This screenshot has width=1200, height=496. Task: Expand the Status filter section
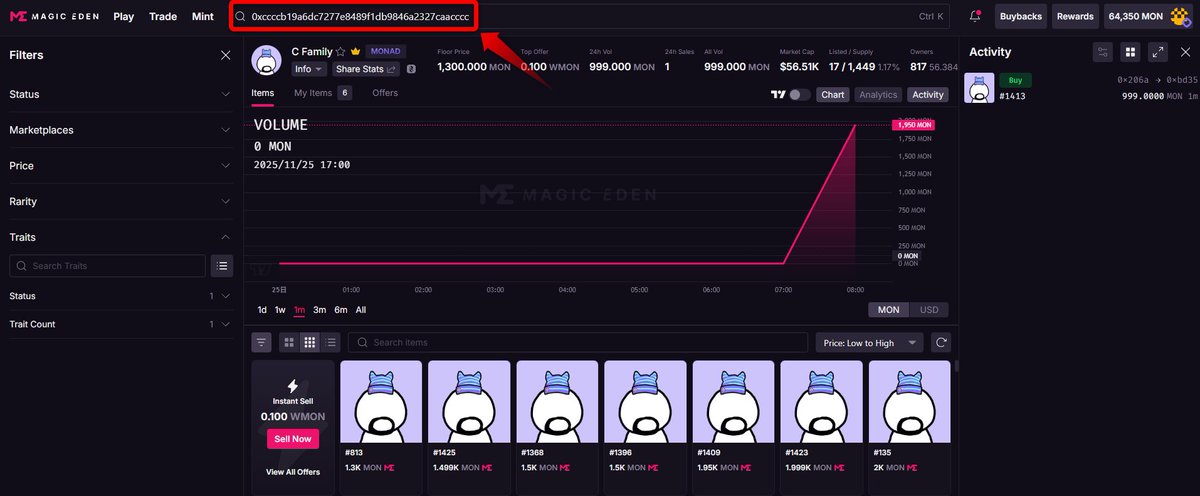[x=120, y=94]
